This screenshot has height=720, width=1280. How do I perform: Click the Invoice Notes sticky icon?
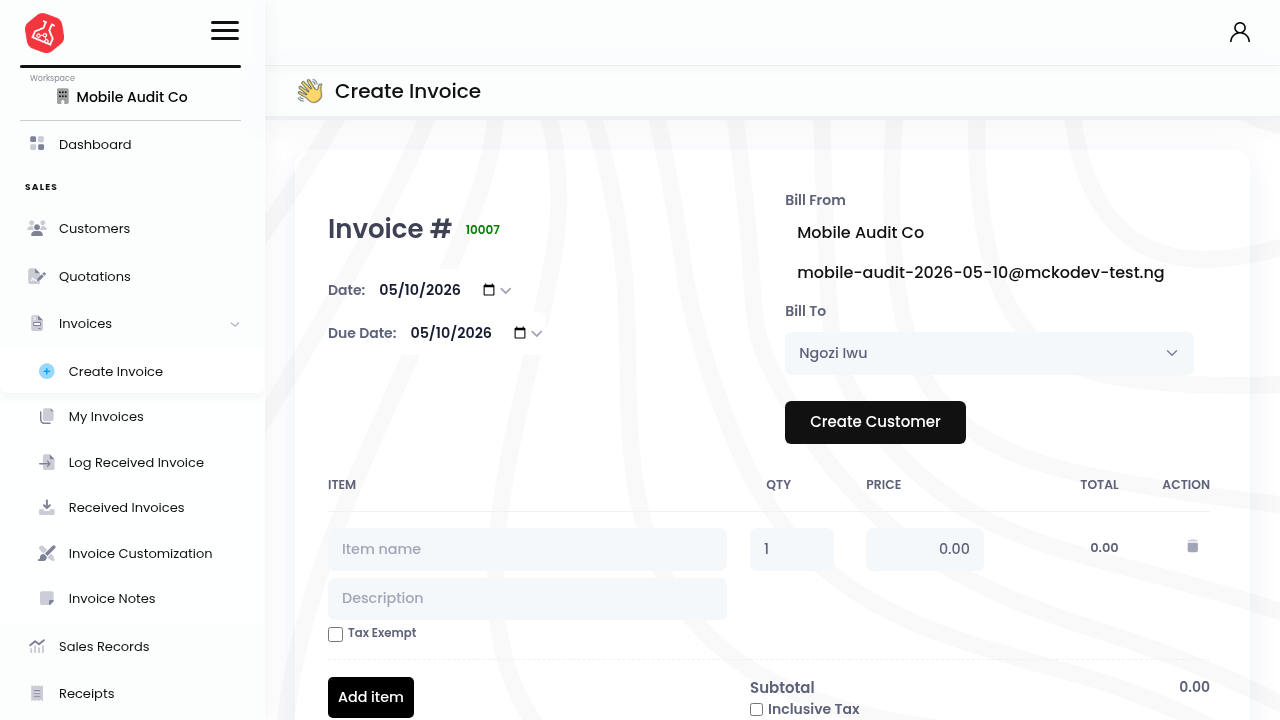47,598
